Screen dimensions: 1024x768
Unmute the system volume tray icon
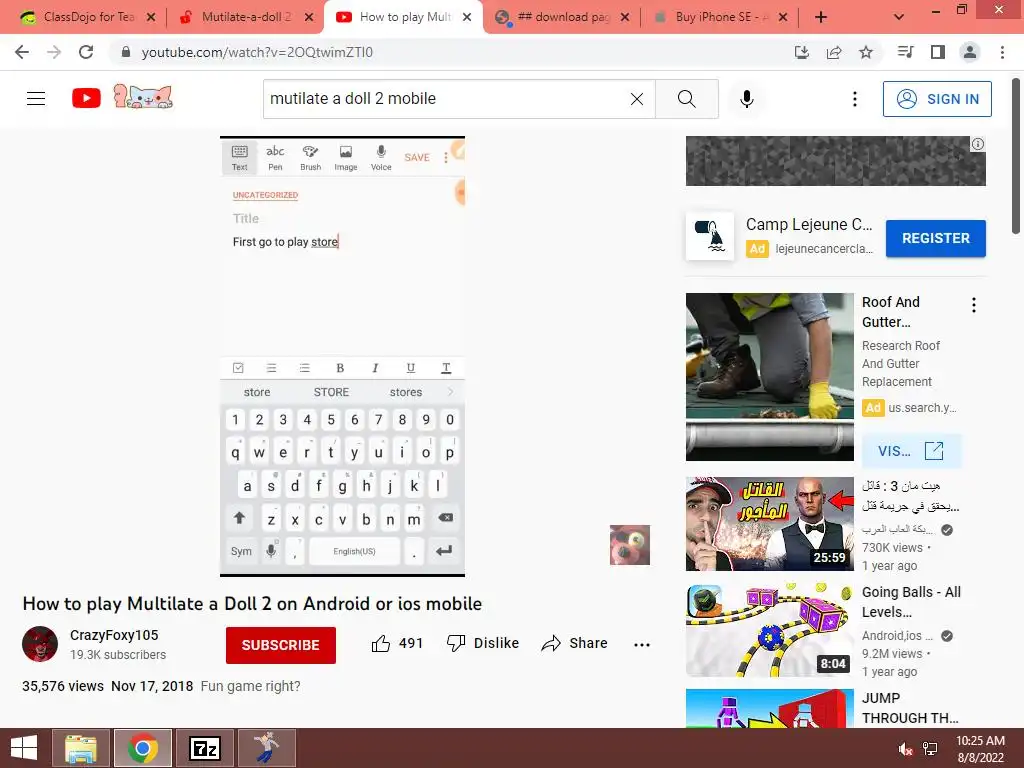[905, 749]
